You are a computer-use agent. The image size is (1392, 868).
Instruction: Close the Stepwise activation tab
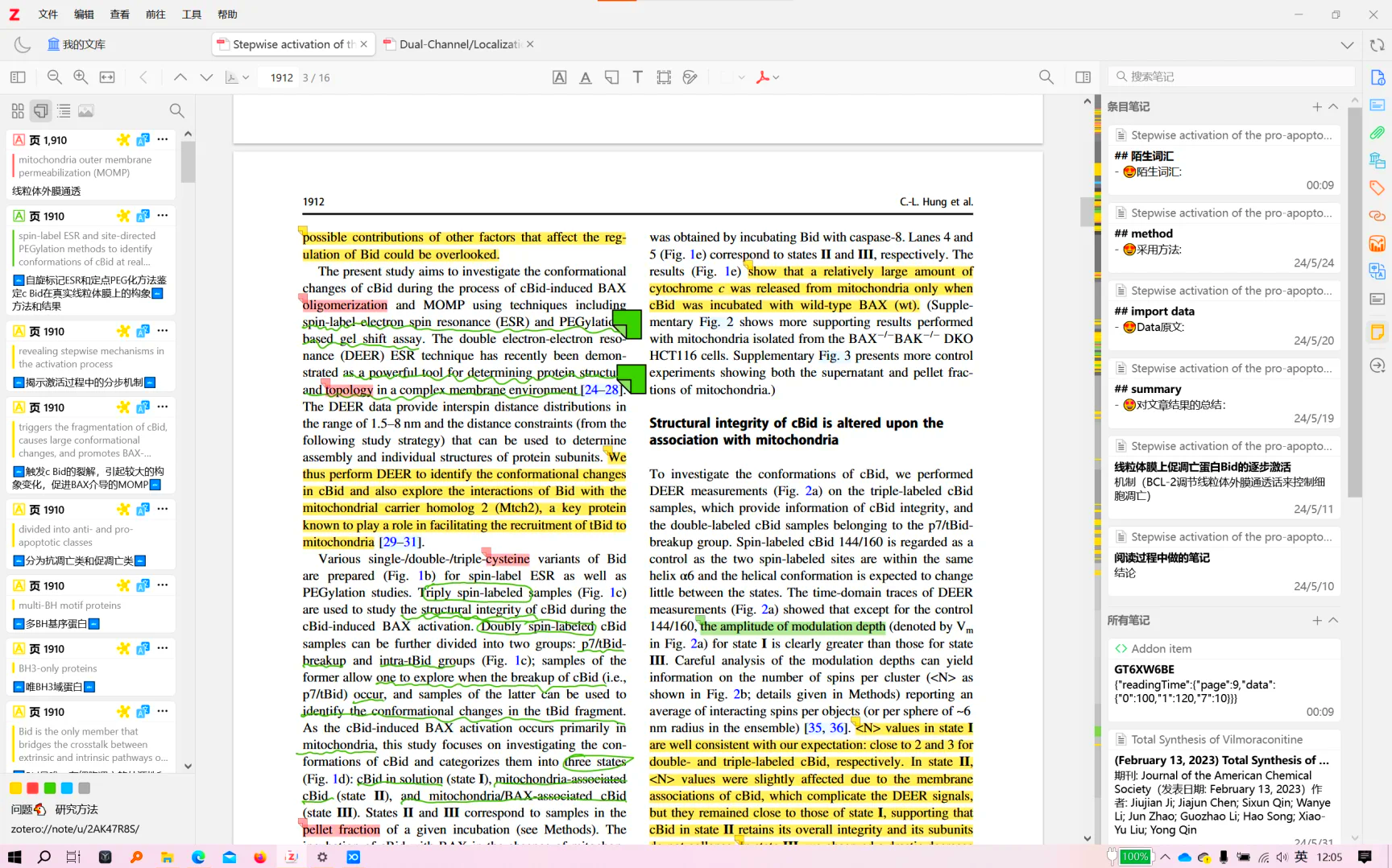pos(363,44)
